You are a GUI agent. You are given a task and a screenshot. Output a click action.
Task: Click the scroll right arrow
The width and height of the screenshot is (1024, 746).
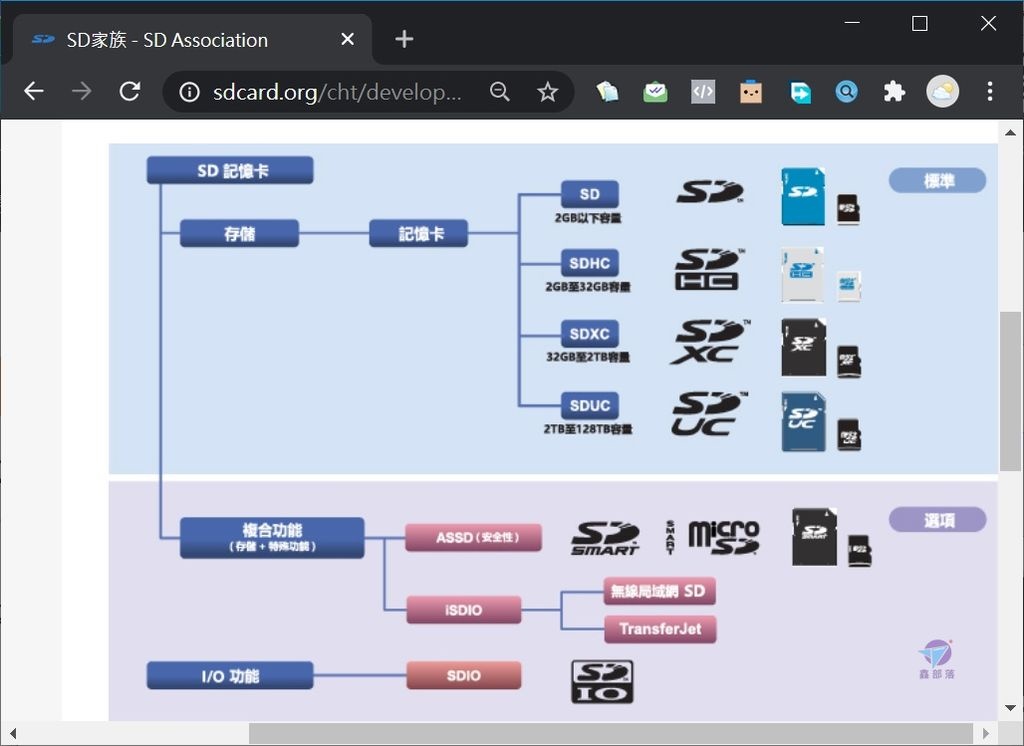(x=985, y=734)
